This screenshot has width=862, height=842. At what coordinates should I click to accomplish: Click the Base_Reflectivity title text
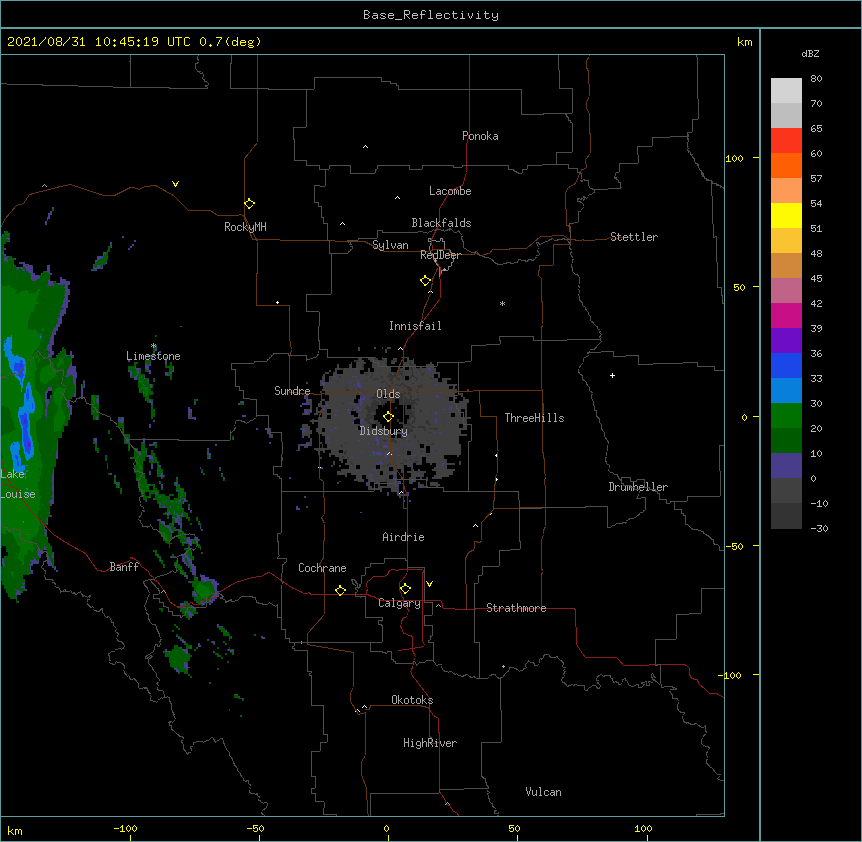tap(431, 15)
